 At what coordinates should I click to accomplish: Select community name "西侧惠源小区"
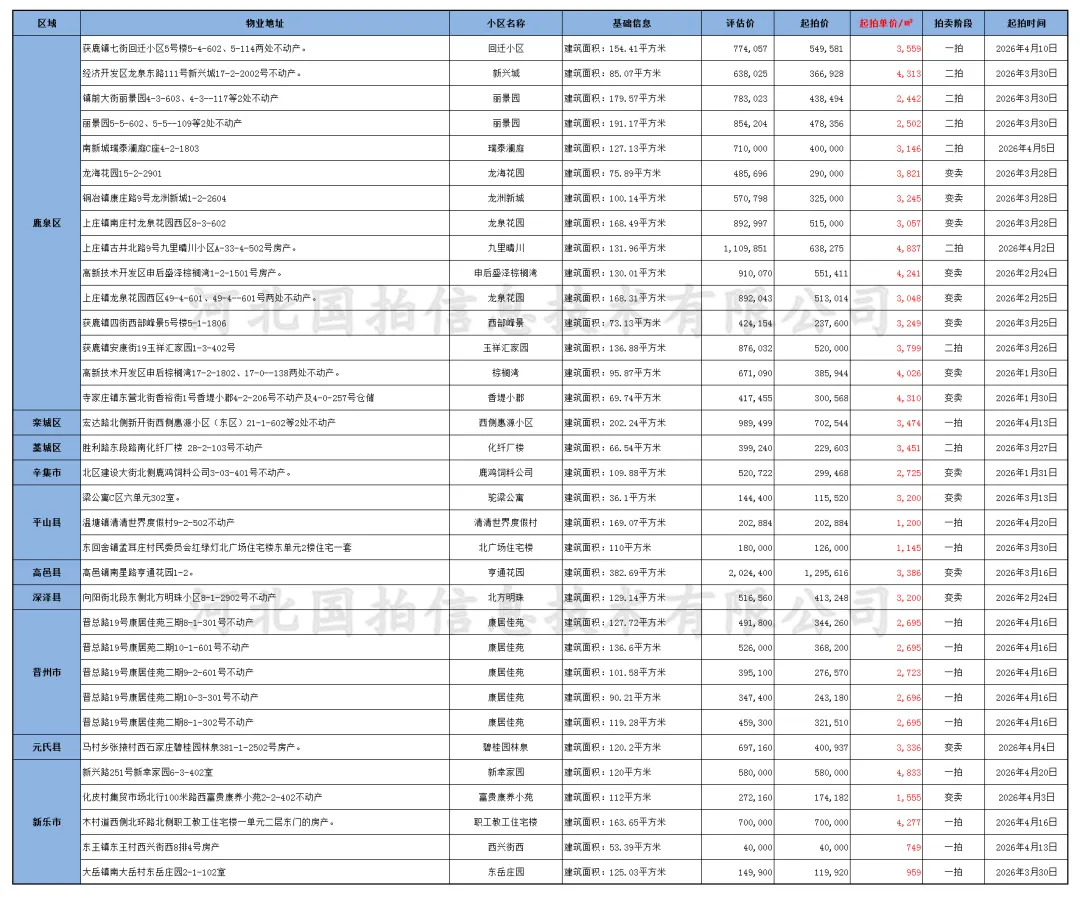(x=506, y=423)
